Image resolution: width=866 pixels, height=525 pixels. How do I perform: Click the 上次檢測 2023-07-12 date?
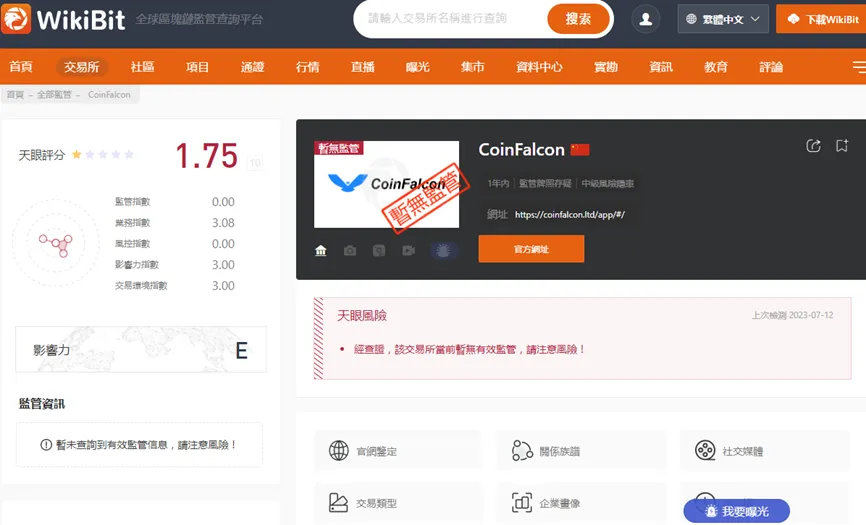793,315
